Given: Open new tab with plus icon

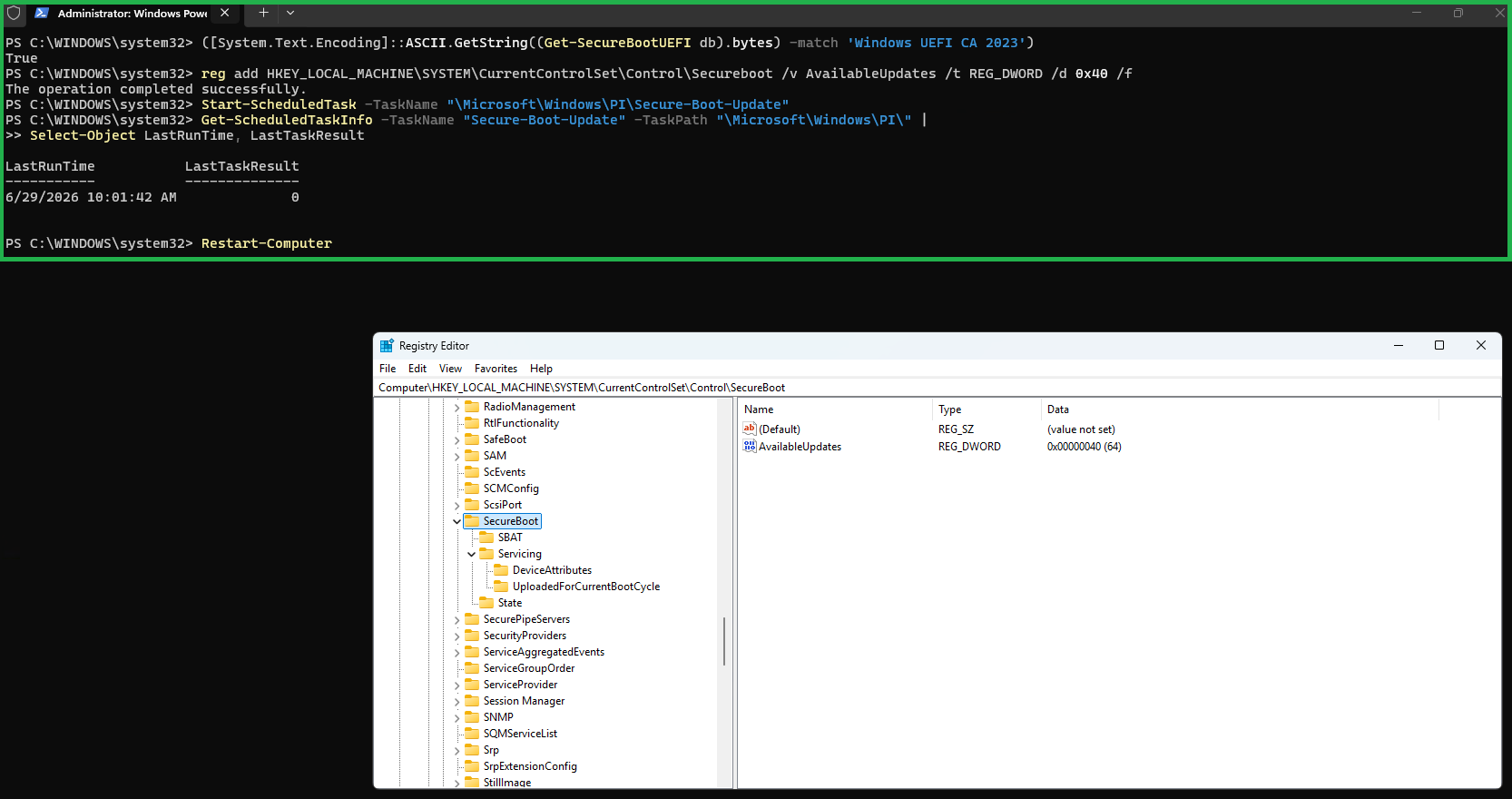Looking at the screenshot, I should tap(263, 13).
